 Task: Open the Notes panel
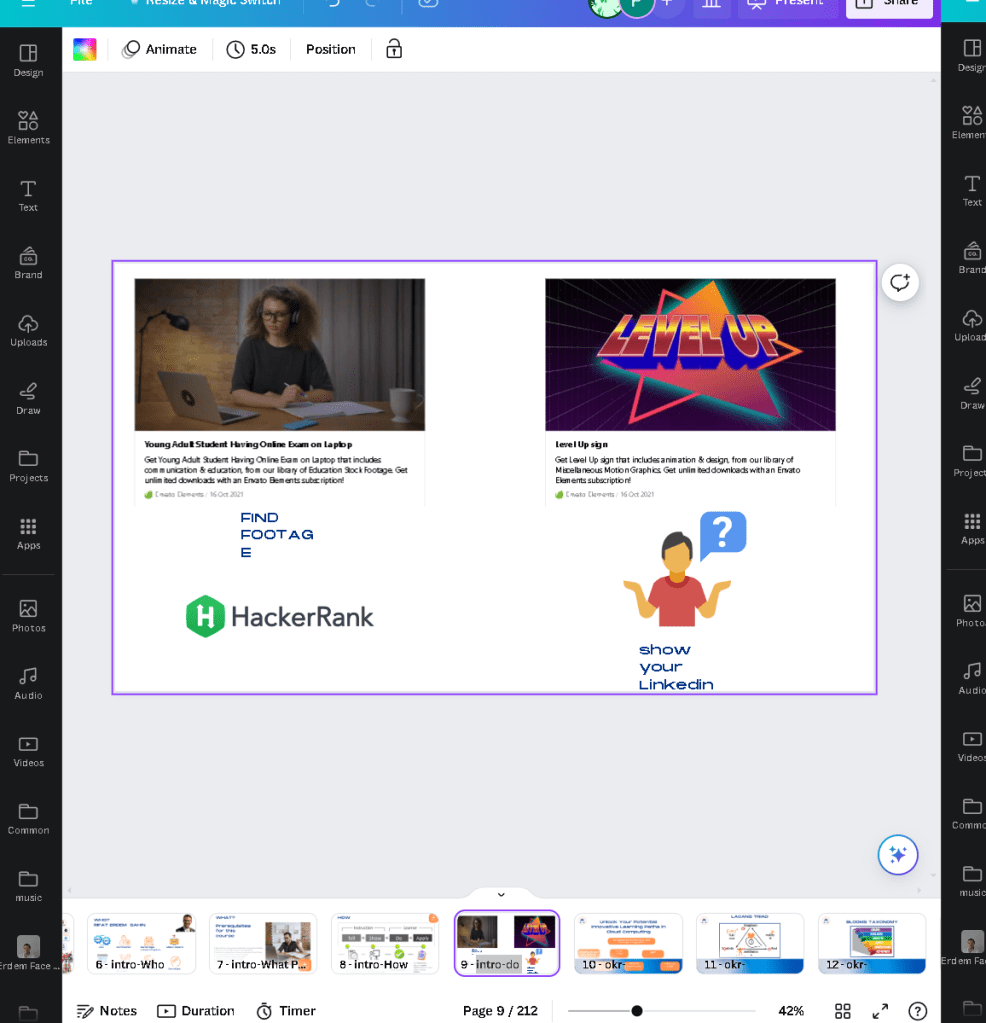click(106, 1011)
